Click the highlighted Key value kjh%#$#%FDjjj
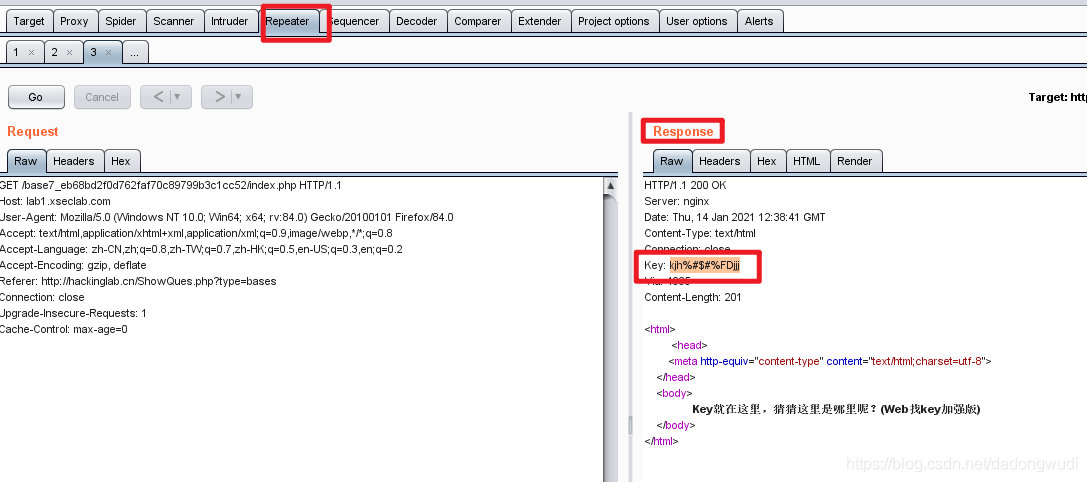 pyautogui.click(x=704, y=266)
